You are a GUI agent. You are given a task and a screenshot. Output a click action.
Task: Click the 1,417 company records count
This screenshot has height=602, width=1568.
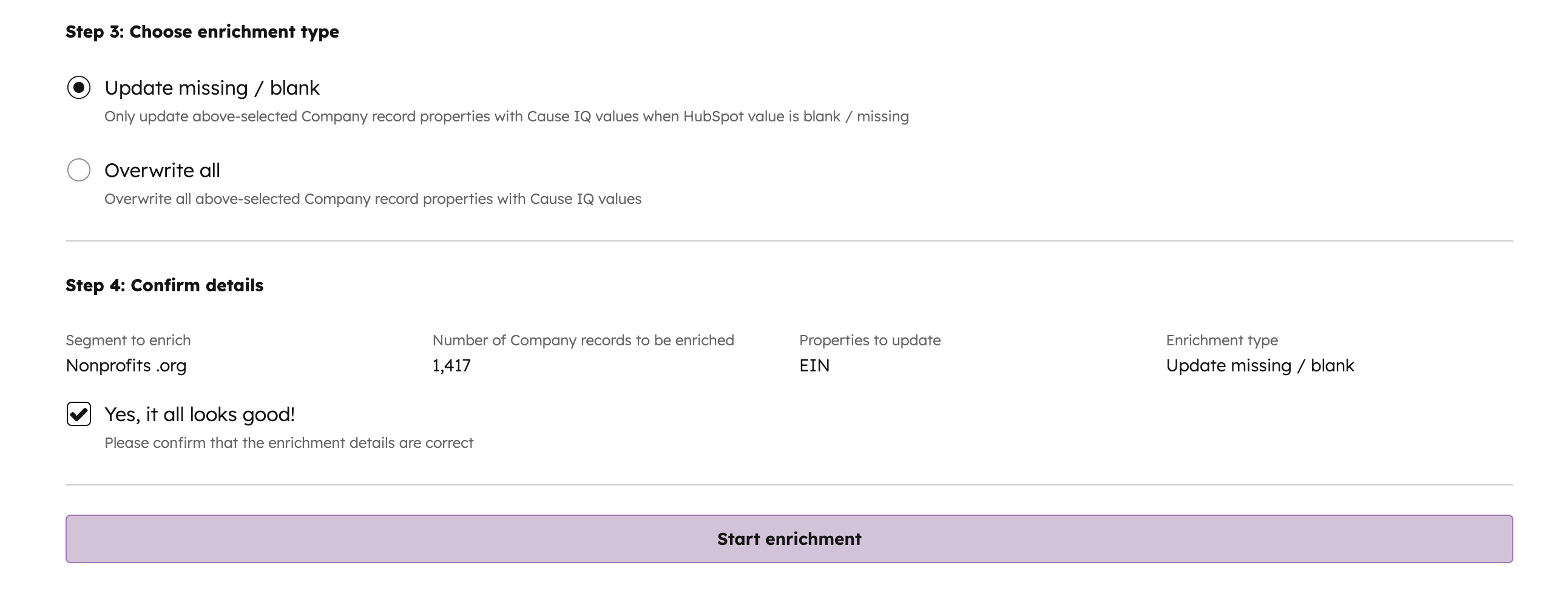coord(451,366)
